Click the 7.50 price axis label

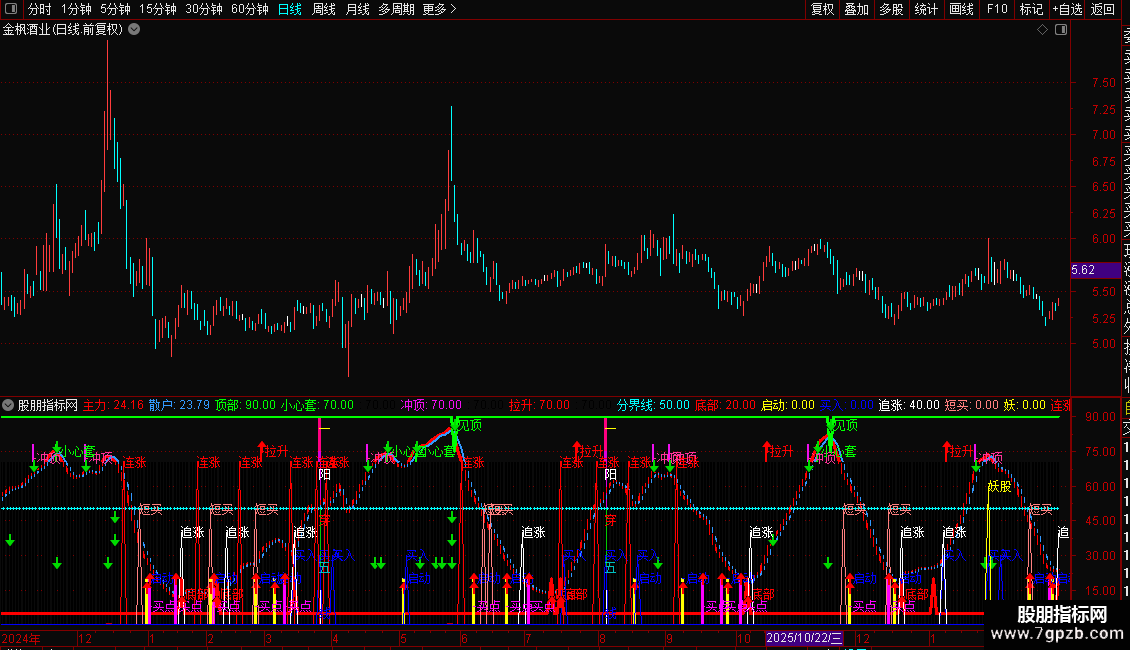point(1104,83)
